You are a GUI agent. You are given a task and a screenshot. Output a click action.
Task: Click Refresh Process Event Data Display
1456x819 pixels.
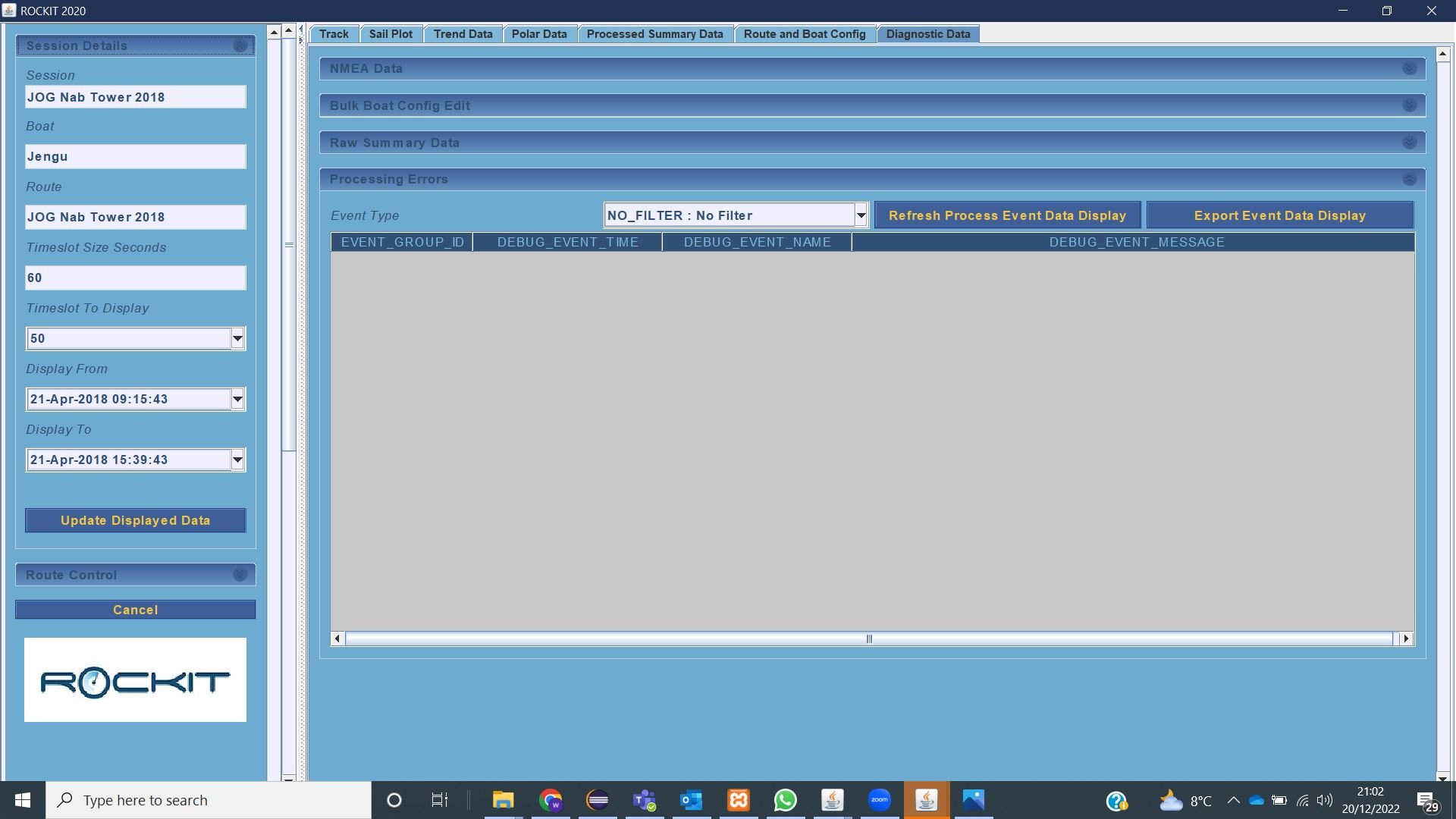pyautogui.click(x=1007, y=215)
